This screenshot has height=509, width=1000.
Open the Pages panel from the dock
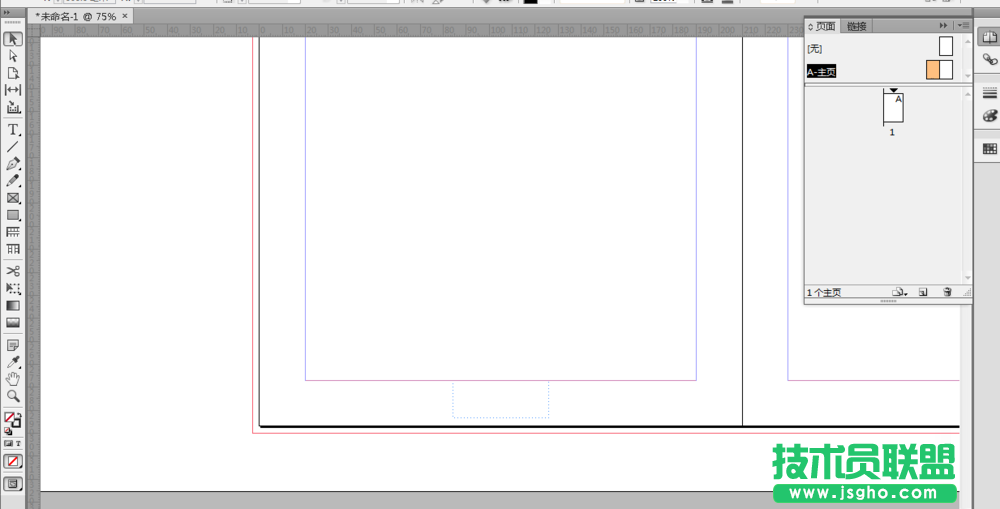(x=989, y=38)
